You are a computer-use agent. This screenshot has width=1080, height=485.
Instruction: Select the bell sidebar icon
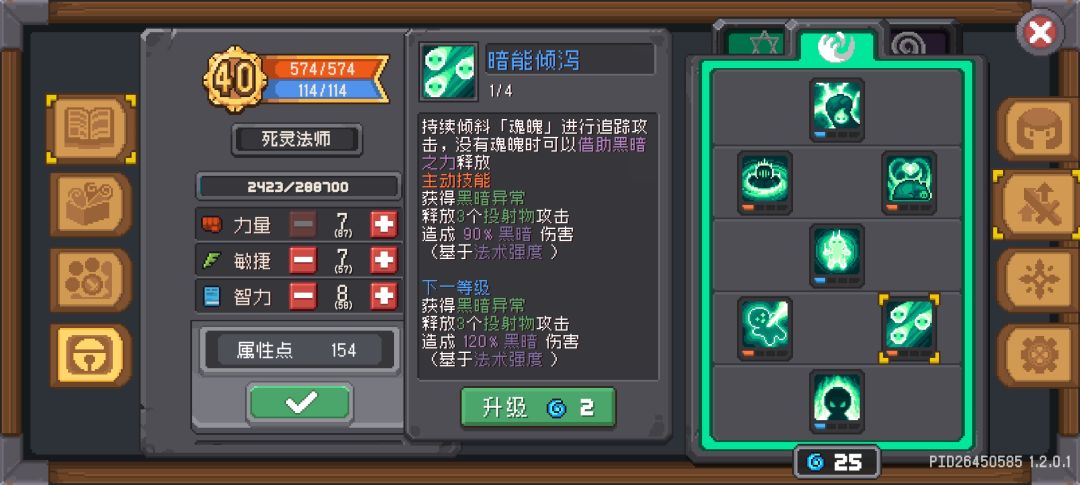tap(91, 355)
